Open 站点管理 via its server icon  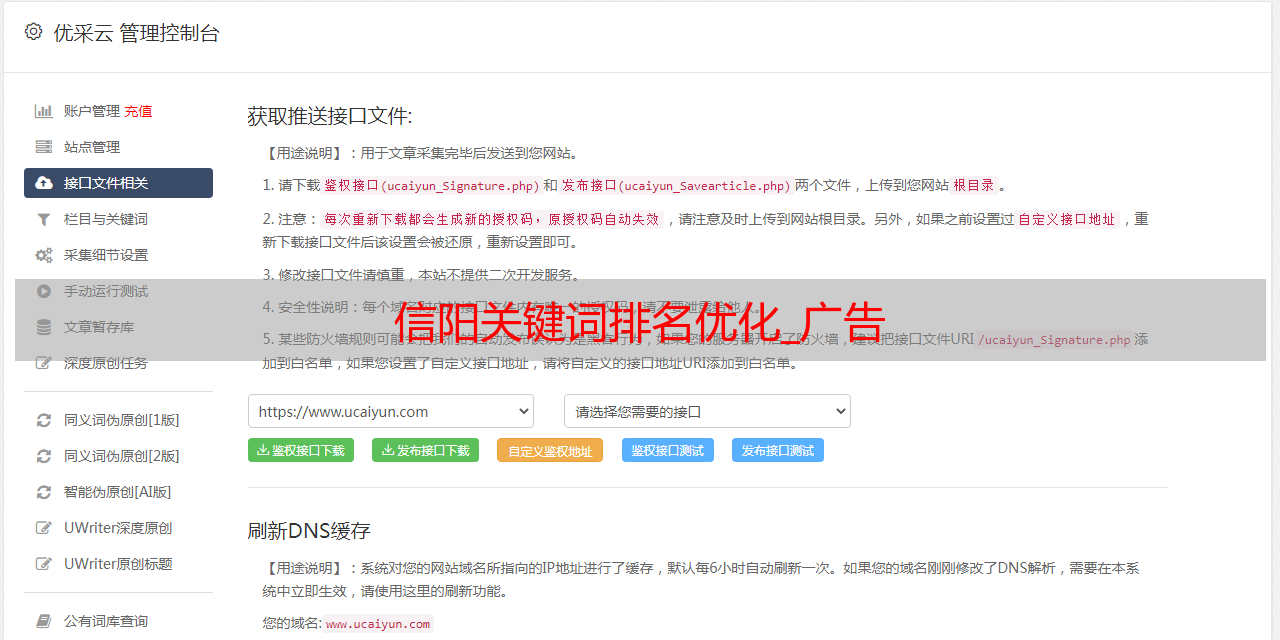pyautogui.click(x=44, y=147)
